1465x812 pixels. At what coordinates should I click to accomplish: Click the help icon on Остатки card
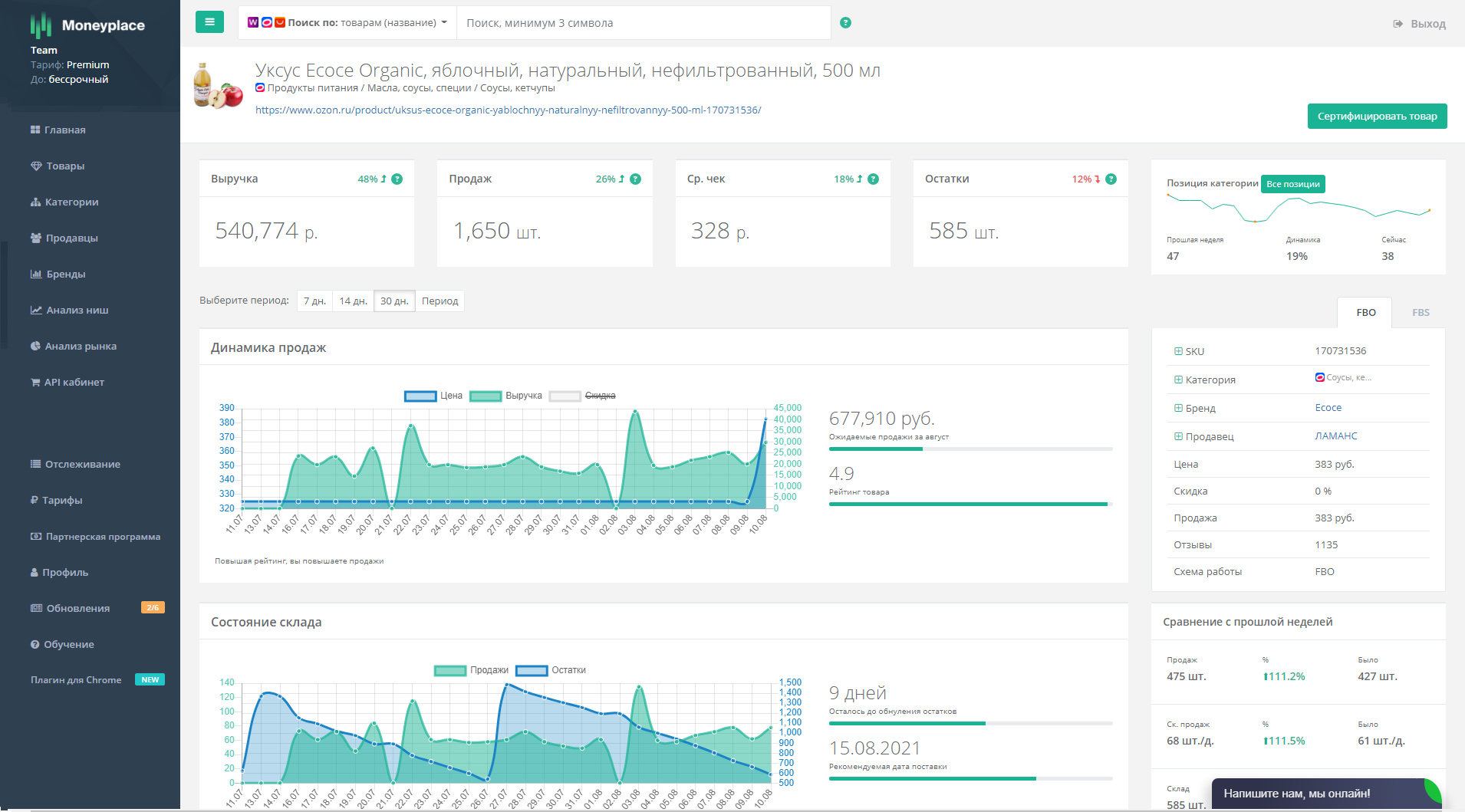click(x=1111, y=179)
